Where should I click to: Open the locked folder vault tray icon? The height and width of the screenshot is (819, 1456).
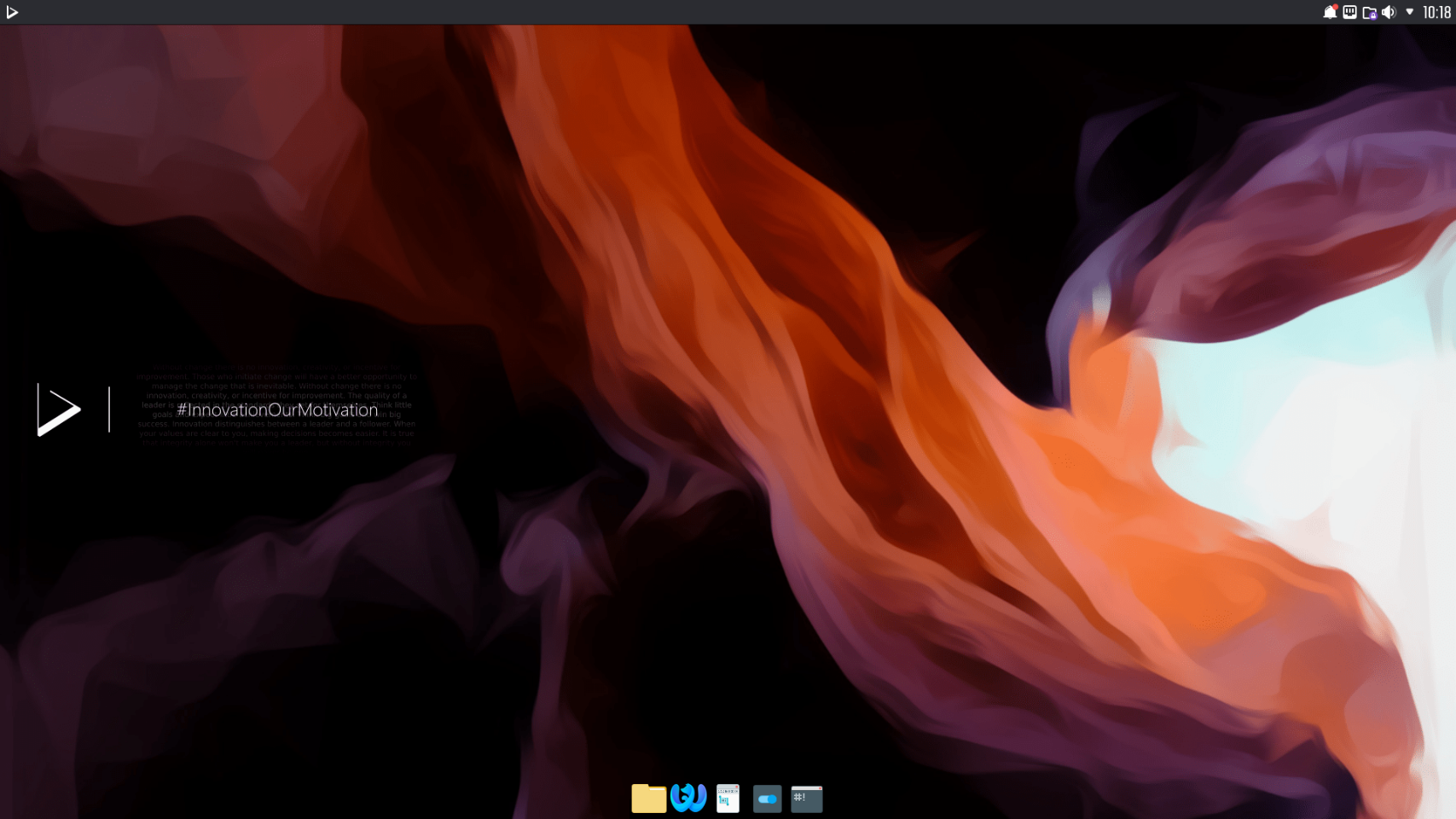[x=1368, y=12]
